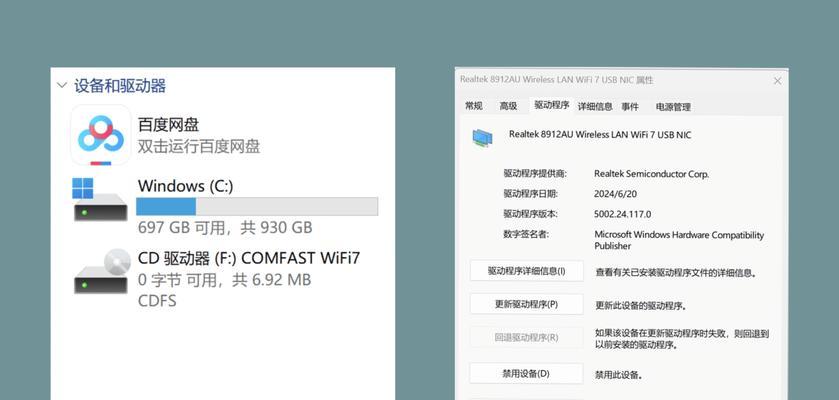Open the 百度网盘 cloud icon
839x400 pixels.
tap(101, 135)
